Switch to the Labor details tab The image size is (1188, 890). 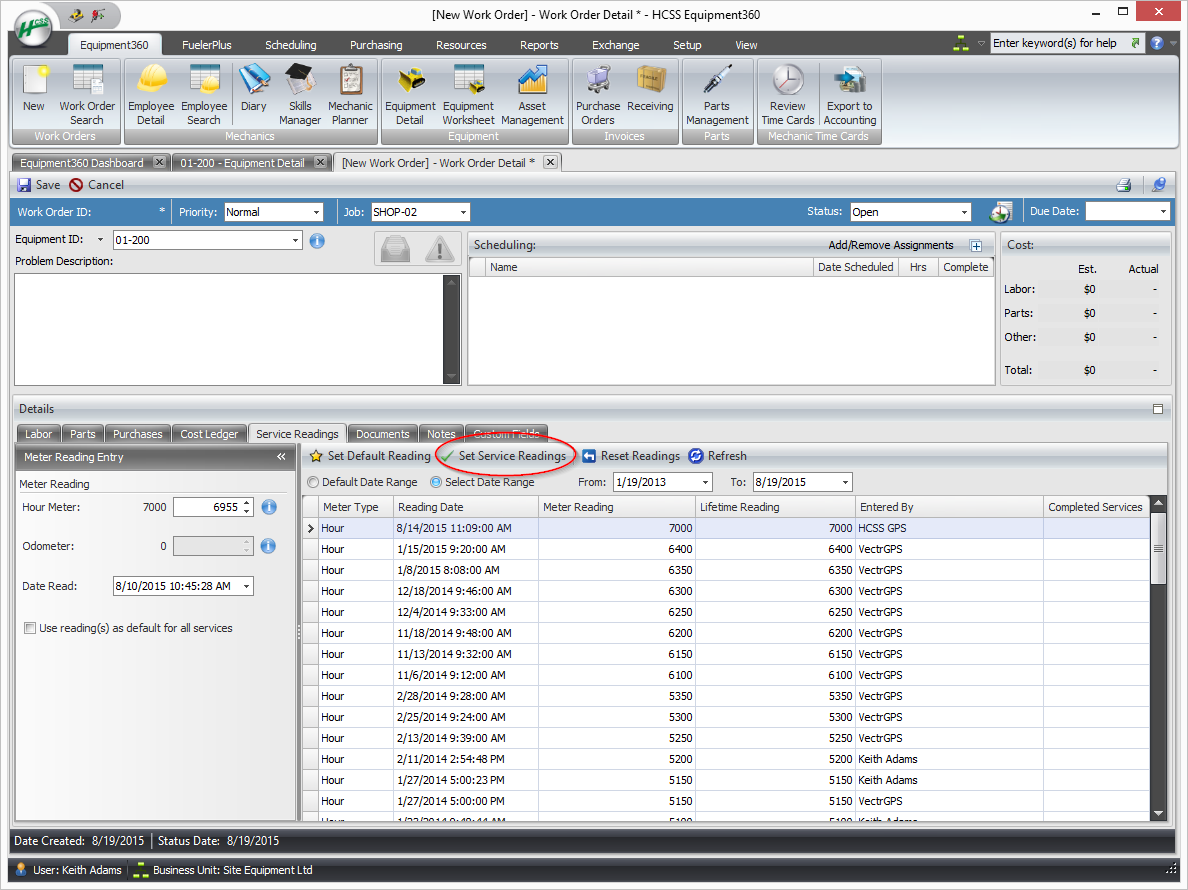point(39,434)
